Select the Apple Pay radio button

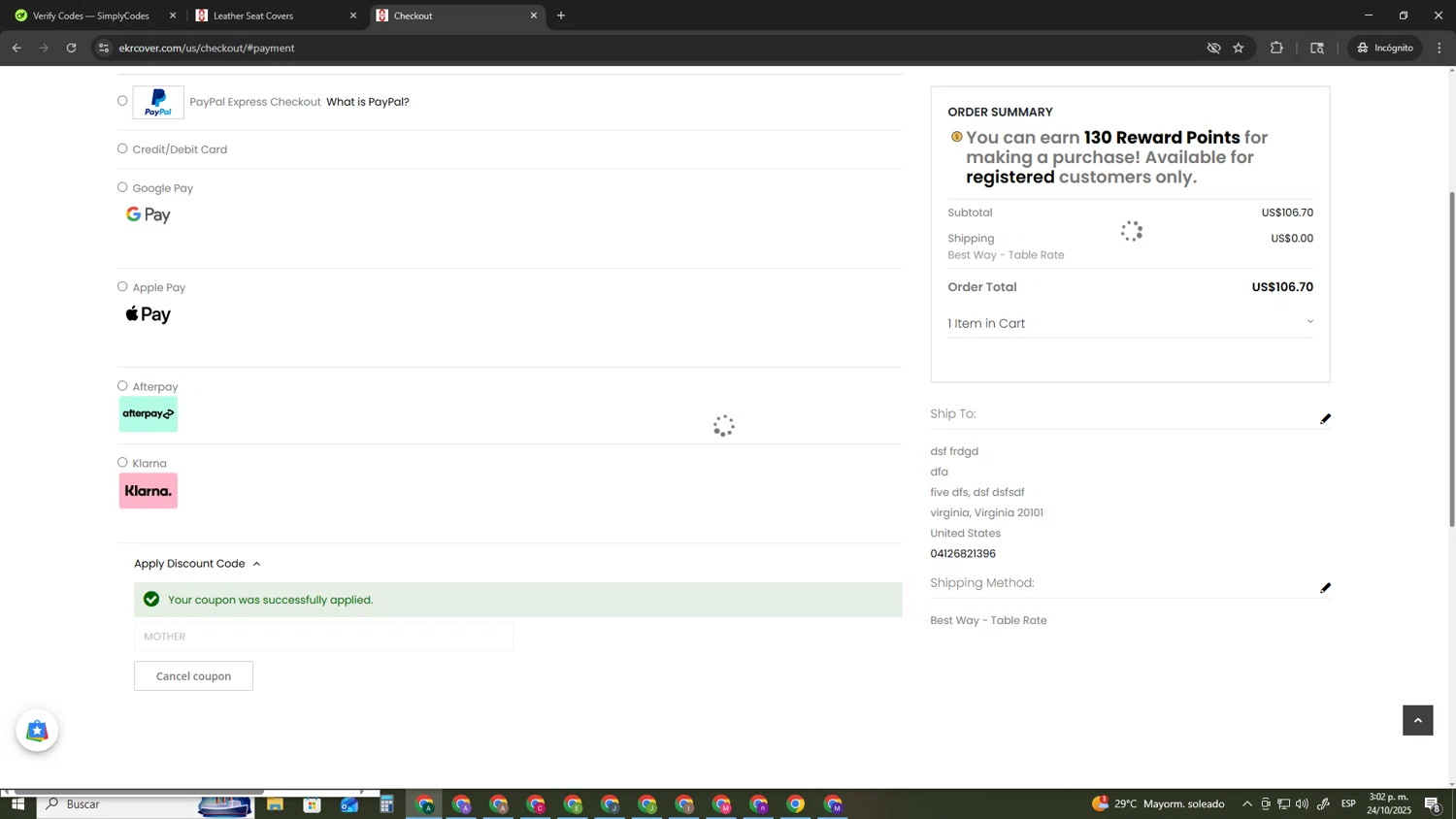(x=122, y=286)
